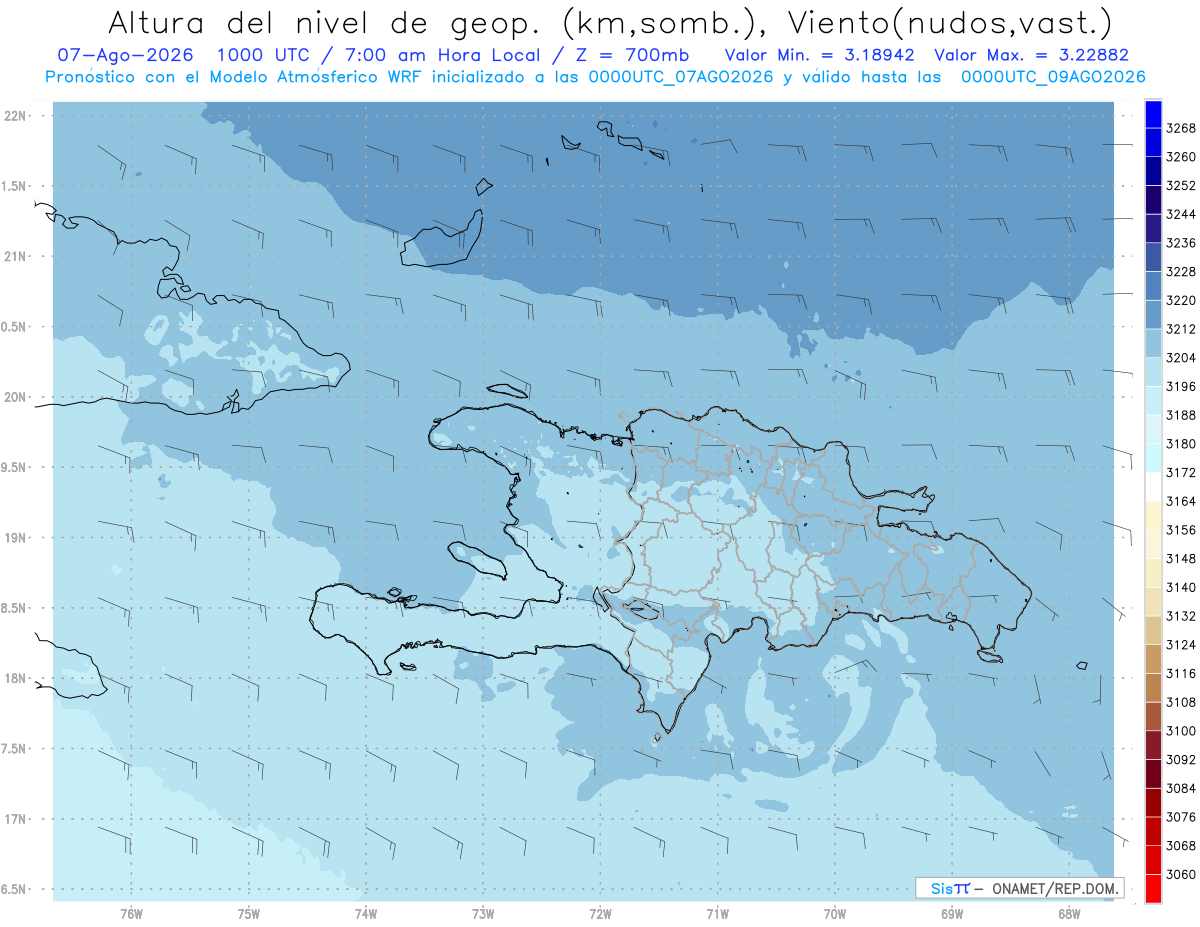
Task: Click the '17N' latitude label
Action: tap(16, 819)
